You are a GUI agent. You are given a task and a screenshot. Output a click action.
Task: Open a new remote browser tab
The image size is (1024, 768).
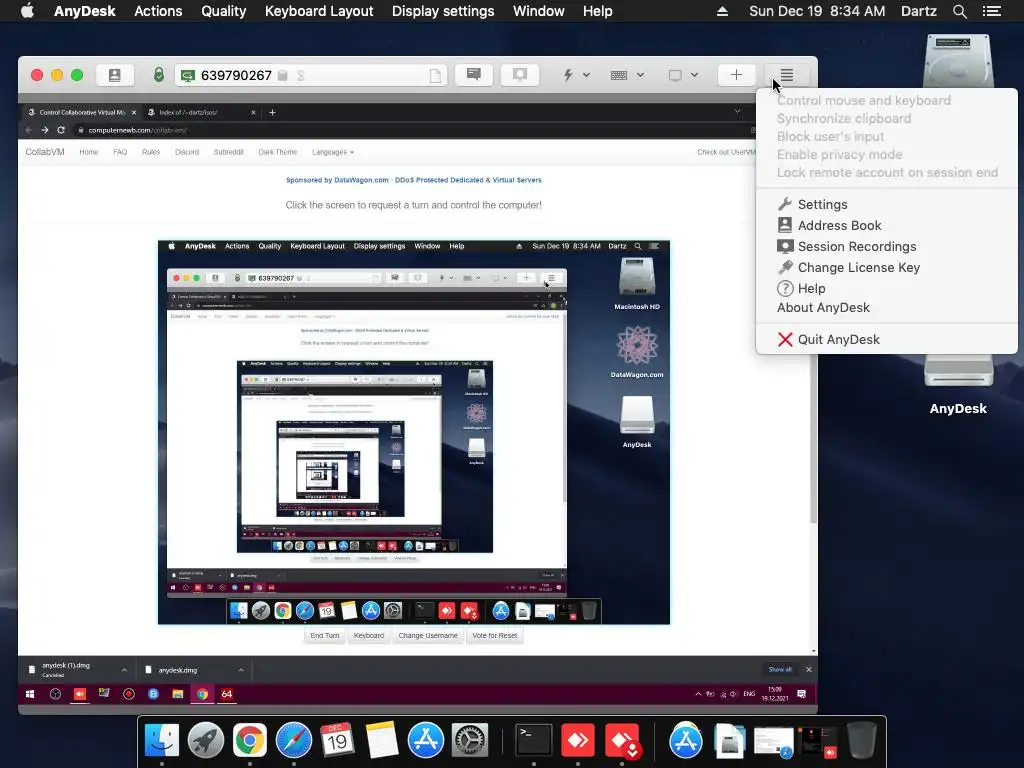[272, 112]
